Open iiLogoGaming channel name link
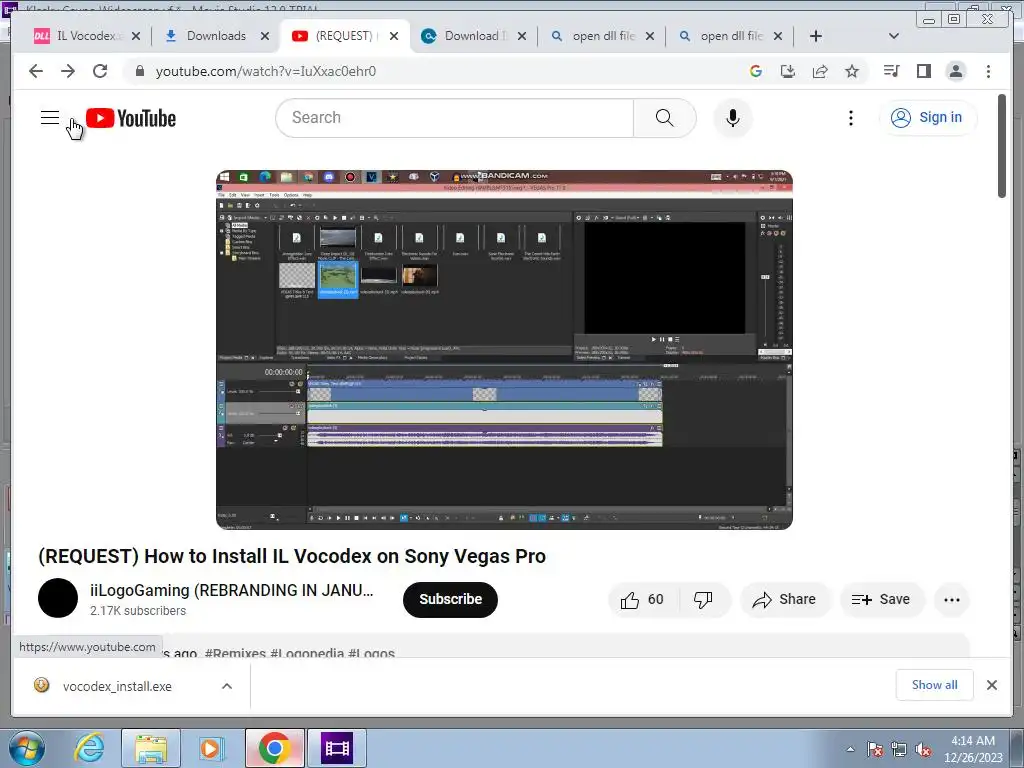Screen dimensions: 1024x768 (x=232, y=590)
